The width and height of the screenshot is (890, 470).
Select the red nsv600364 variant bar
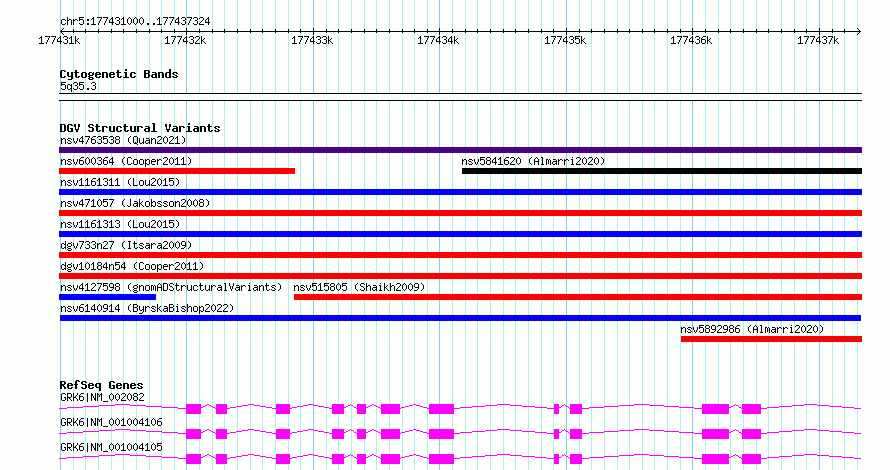[177, 171]
